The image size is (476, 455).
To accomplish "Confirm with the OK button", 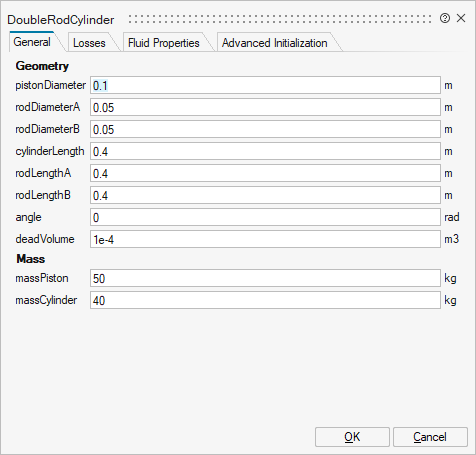I will point(352,437).
